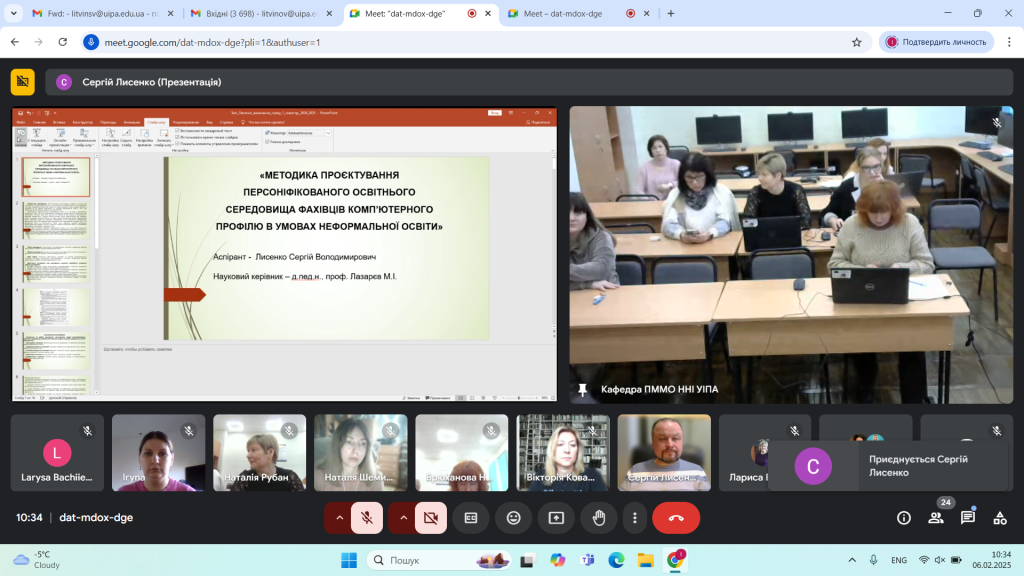Open the weather widget showing -5°C
Viewport: 1024px width, 576px height.
38,560
